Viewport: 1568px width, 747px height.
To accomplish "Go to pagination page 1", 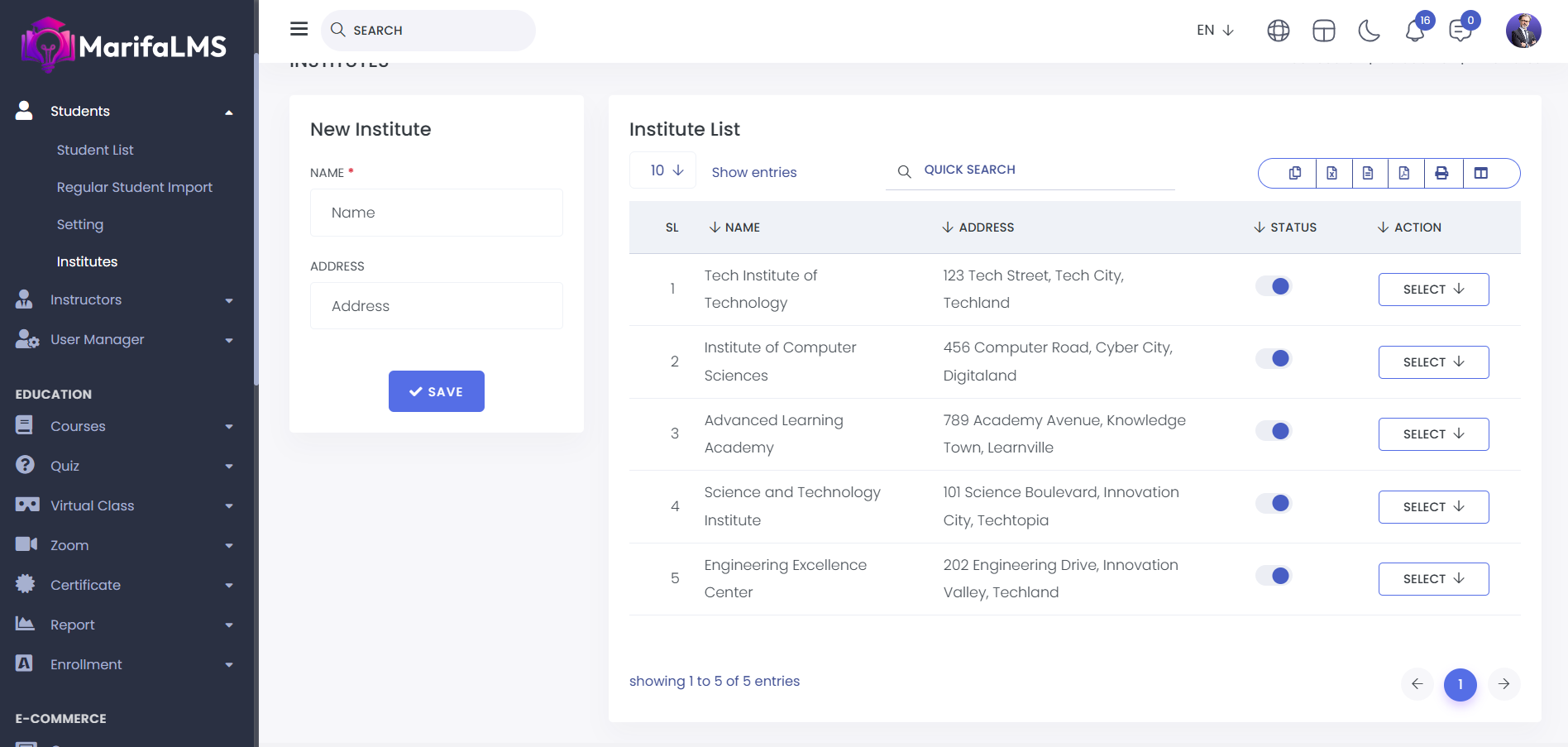I will 1460,684.
